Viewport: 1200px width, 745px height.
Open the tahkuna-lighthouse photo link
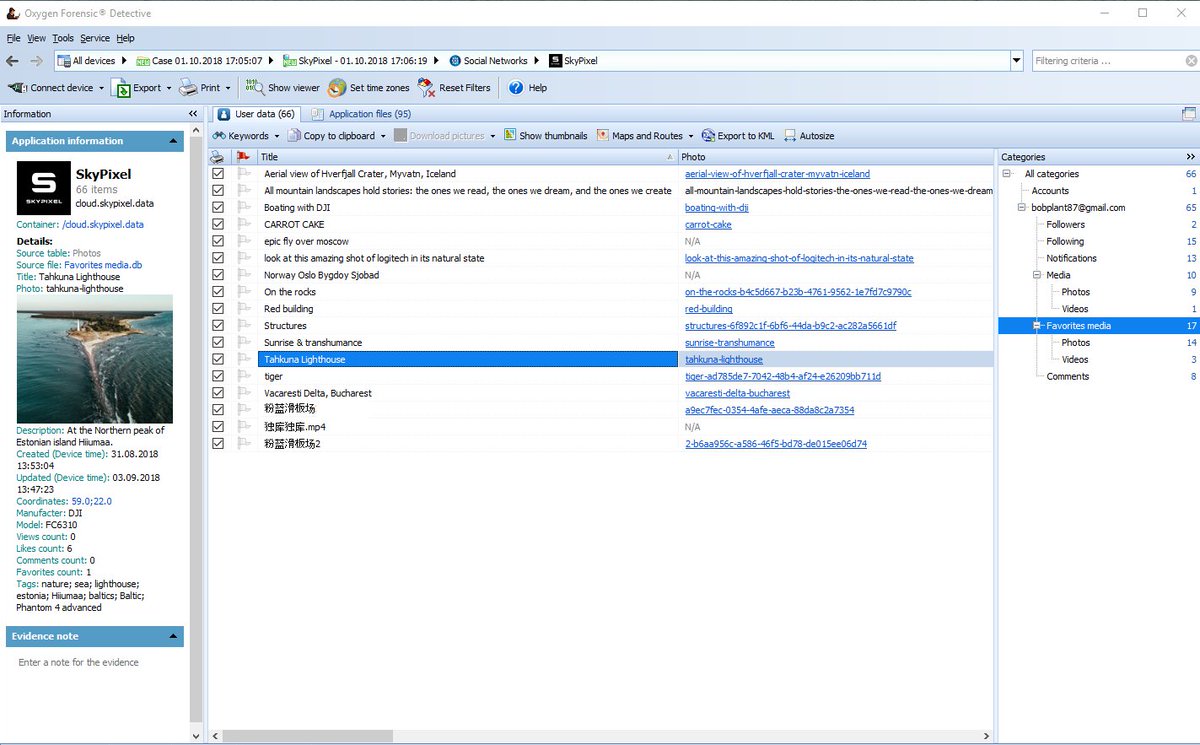pyautogui.click(x=724, y=360)
